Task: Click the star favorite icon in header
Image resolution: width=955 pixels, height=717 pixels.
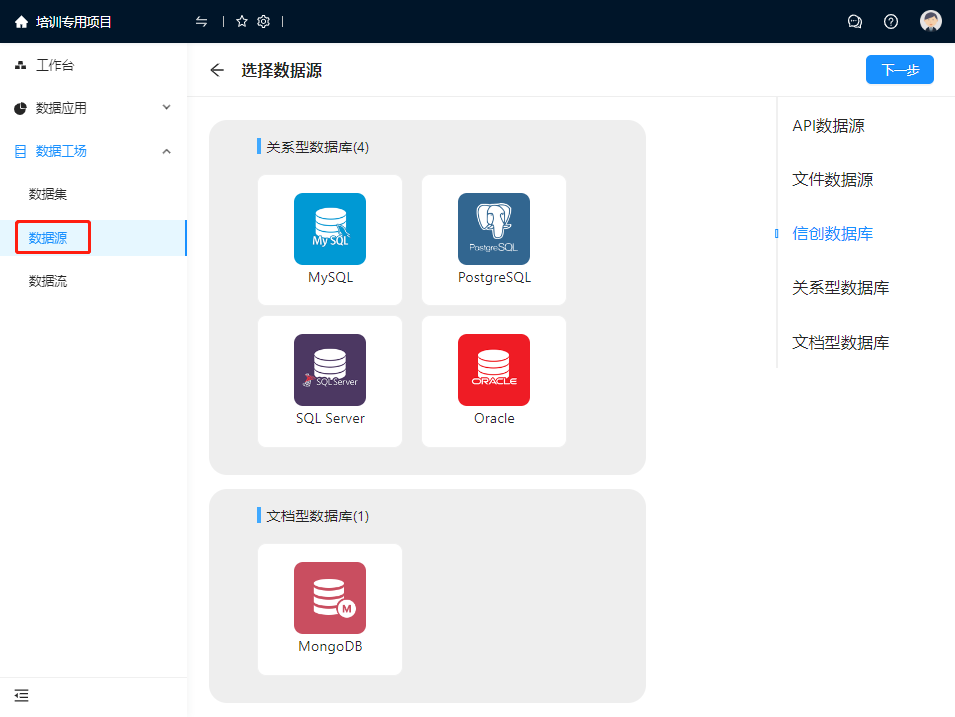Action: [x=242, y=21]
